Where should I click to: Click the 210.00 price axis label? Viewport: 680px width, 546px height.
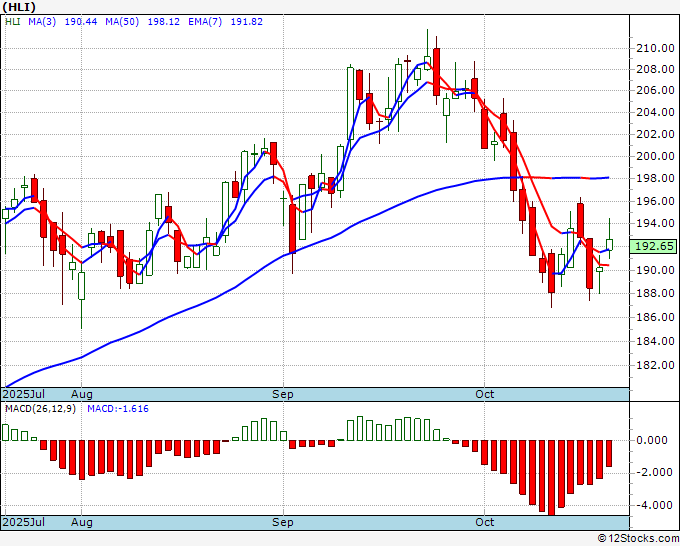(x=655, y=48)
